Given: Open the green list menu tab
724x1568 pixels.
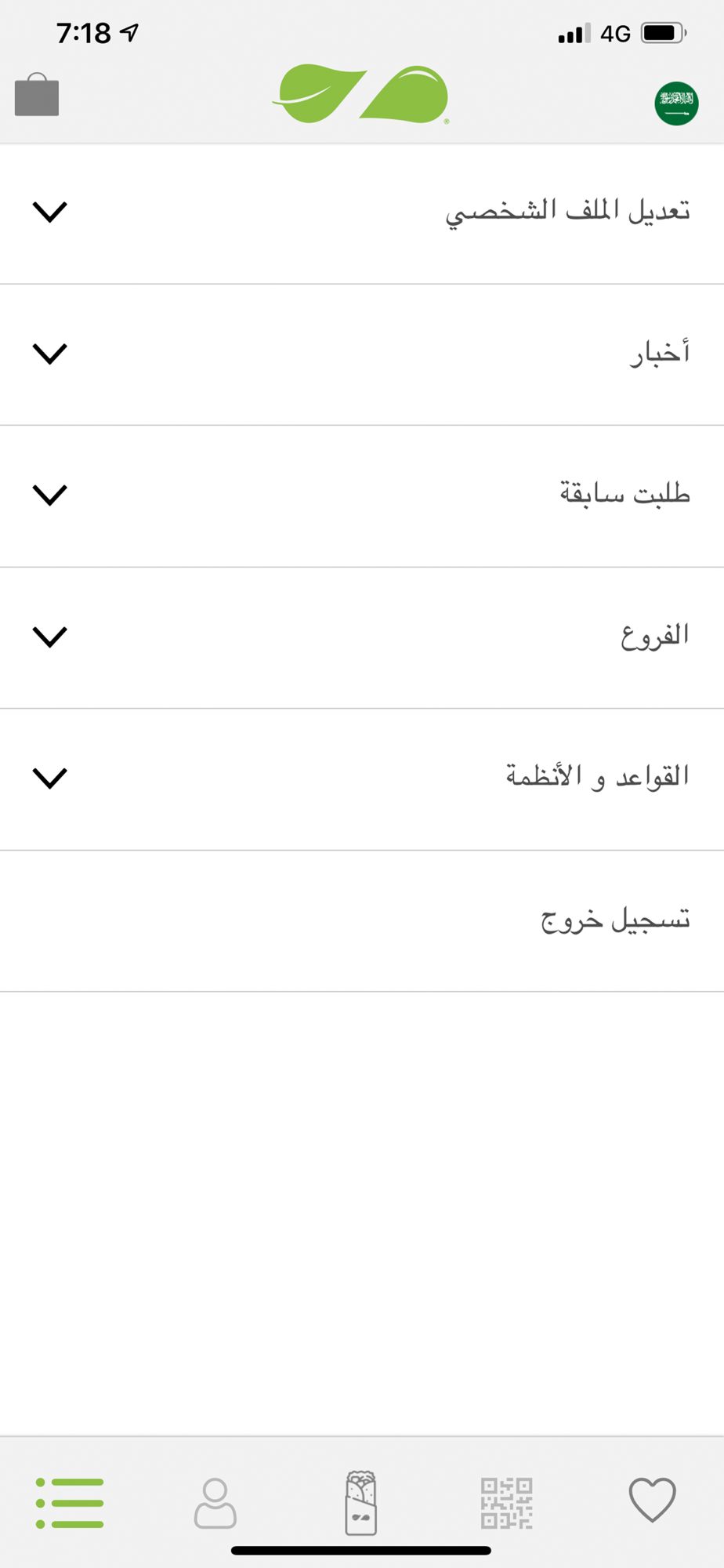Looking at the screenshot, I should coord(70,1502).
